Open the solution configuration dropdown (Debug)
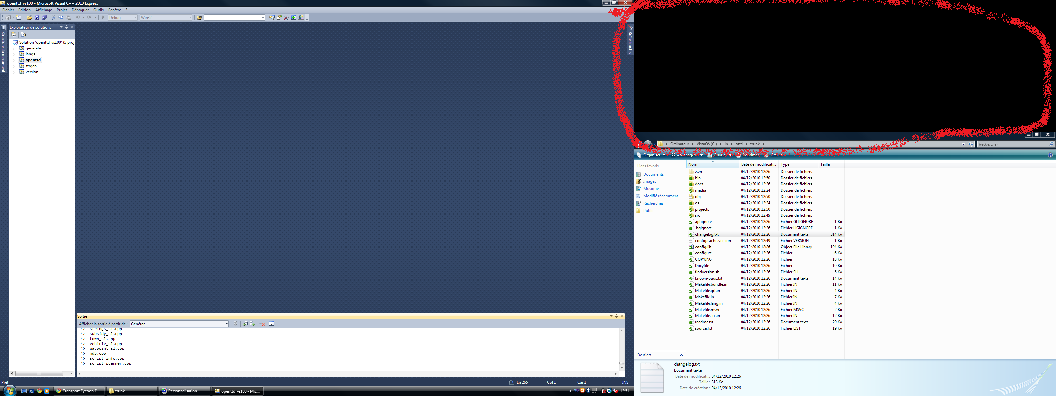The height and width of the screenshot is (396, 1056). 135,18
